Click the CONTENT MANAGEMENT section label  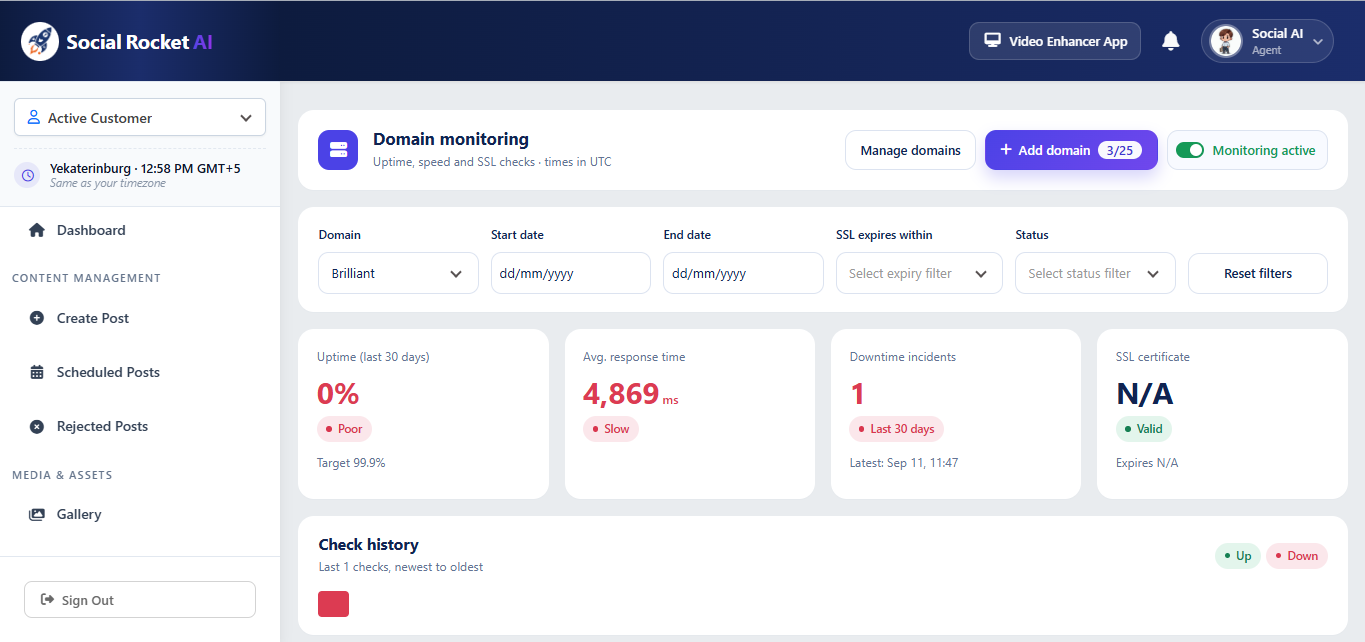click(x=86, y=278)
